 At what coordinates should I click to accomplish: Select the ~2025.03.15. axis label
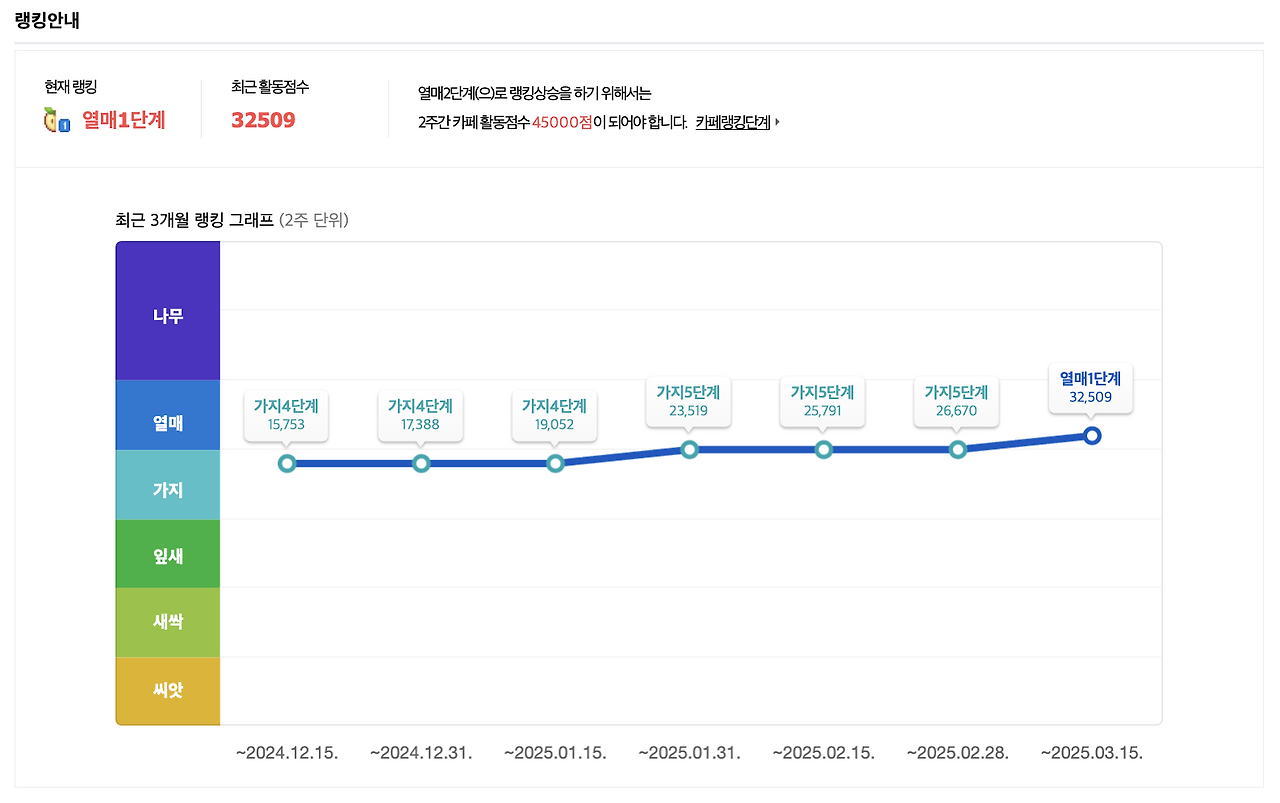point(1091,753)
